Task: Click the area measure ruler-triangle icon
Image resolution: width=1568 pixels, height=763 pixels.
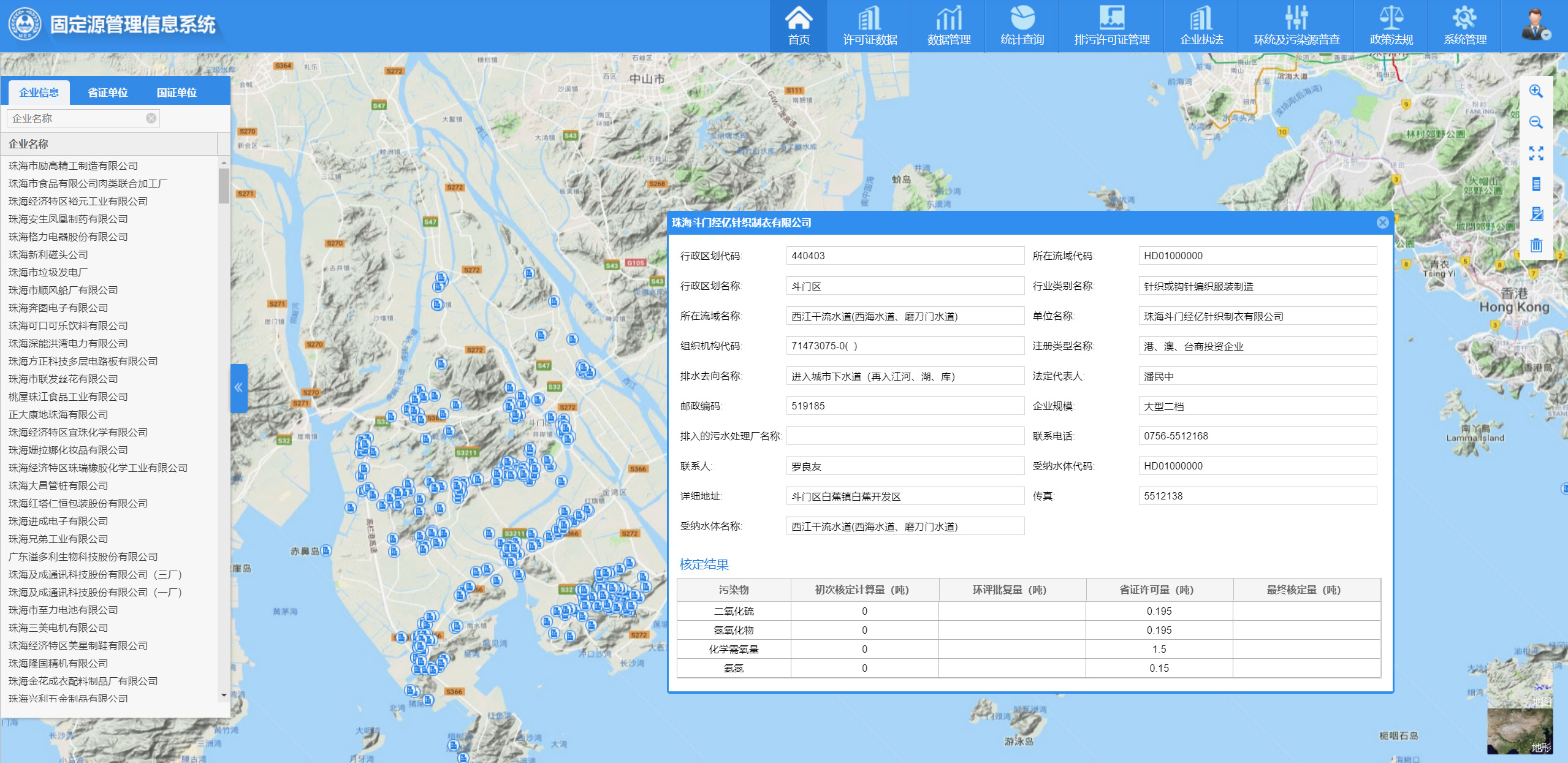Action: pos(1536,214)
